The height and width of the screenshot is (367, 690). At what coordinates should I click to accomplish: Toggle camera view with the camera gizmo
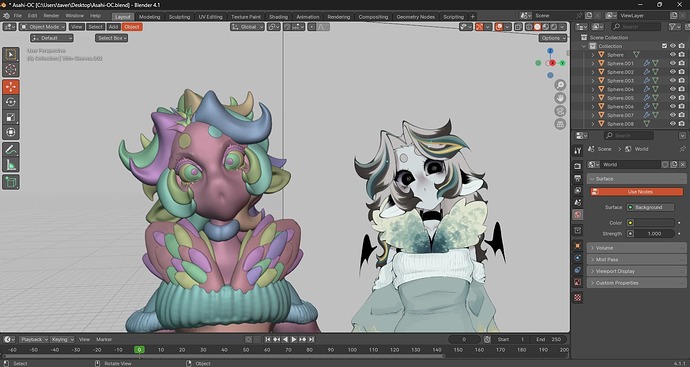coord(560,111)
